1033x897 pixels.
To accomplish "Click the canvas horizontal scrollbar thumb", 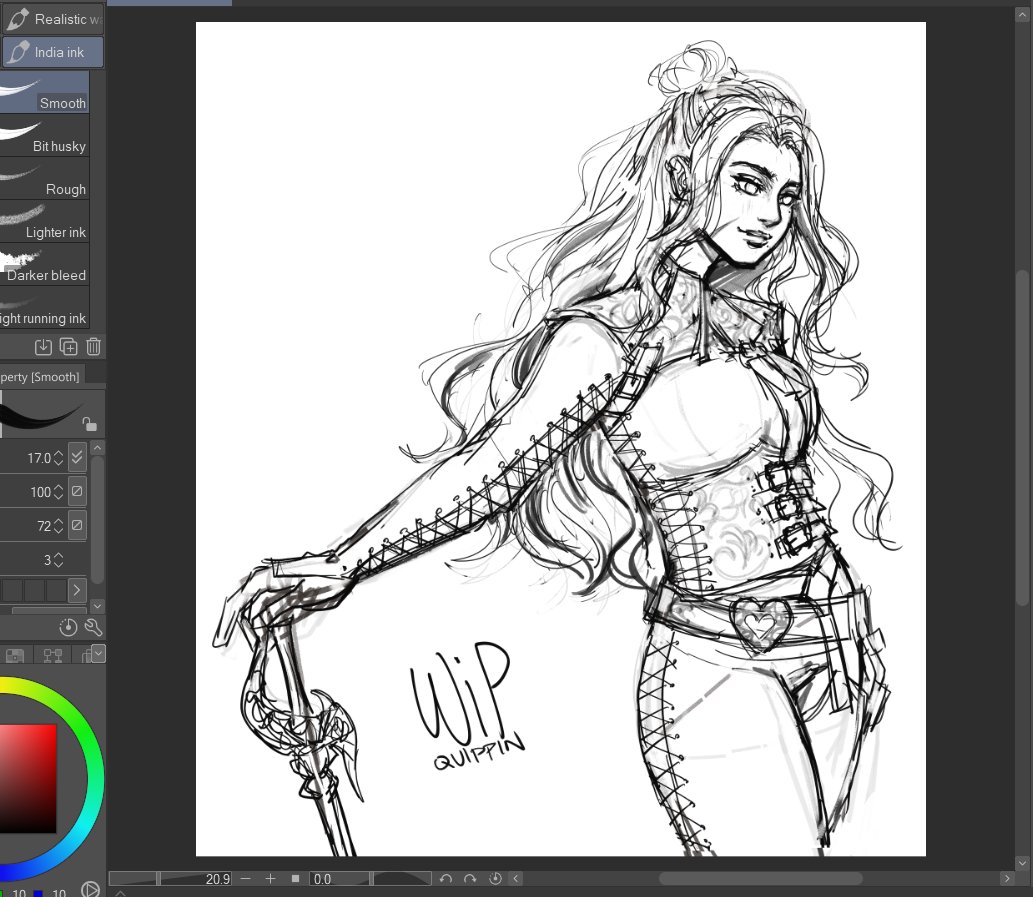I will [761, 879].
